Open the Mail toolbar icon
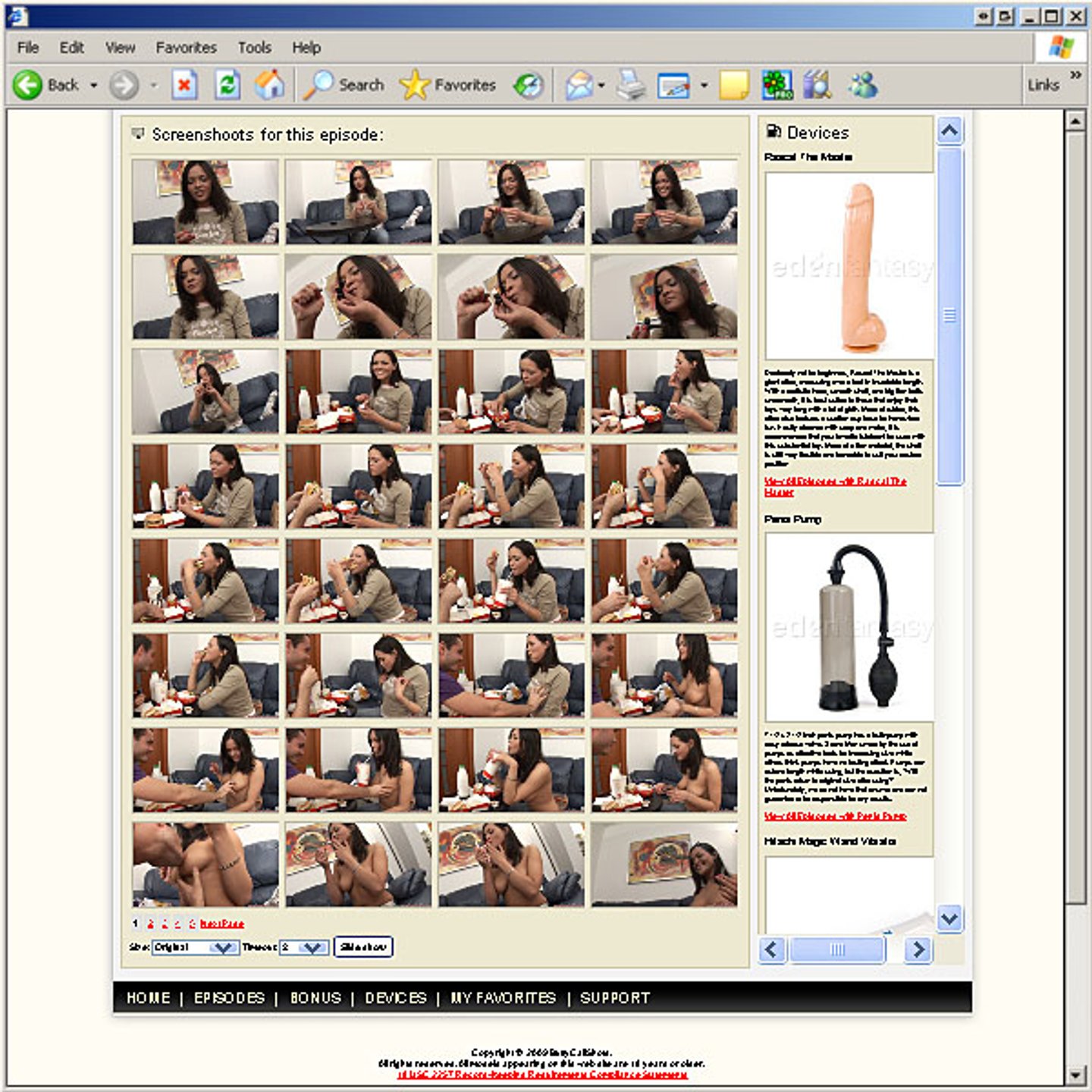 point(579,85)
